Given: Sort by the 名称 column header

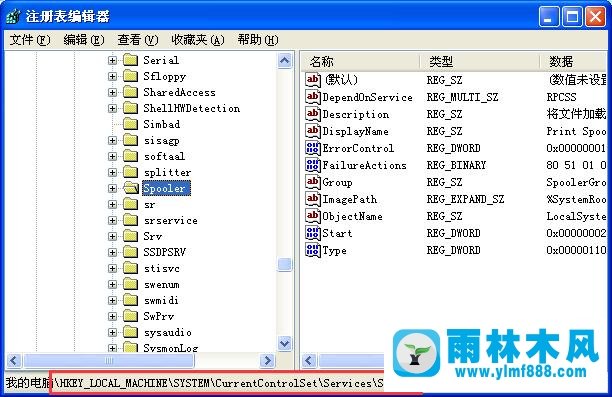Looking at the screenshot, I should pyautogui.click(x=360, y=61).
